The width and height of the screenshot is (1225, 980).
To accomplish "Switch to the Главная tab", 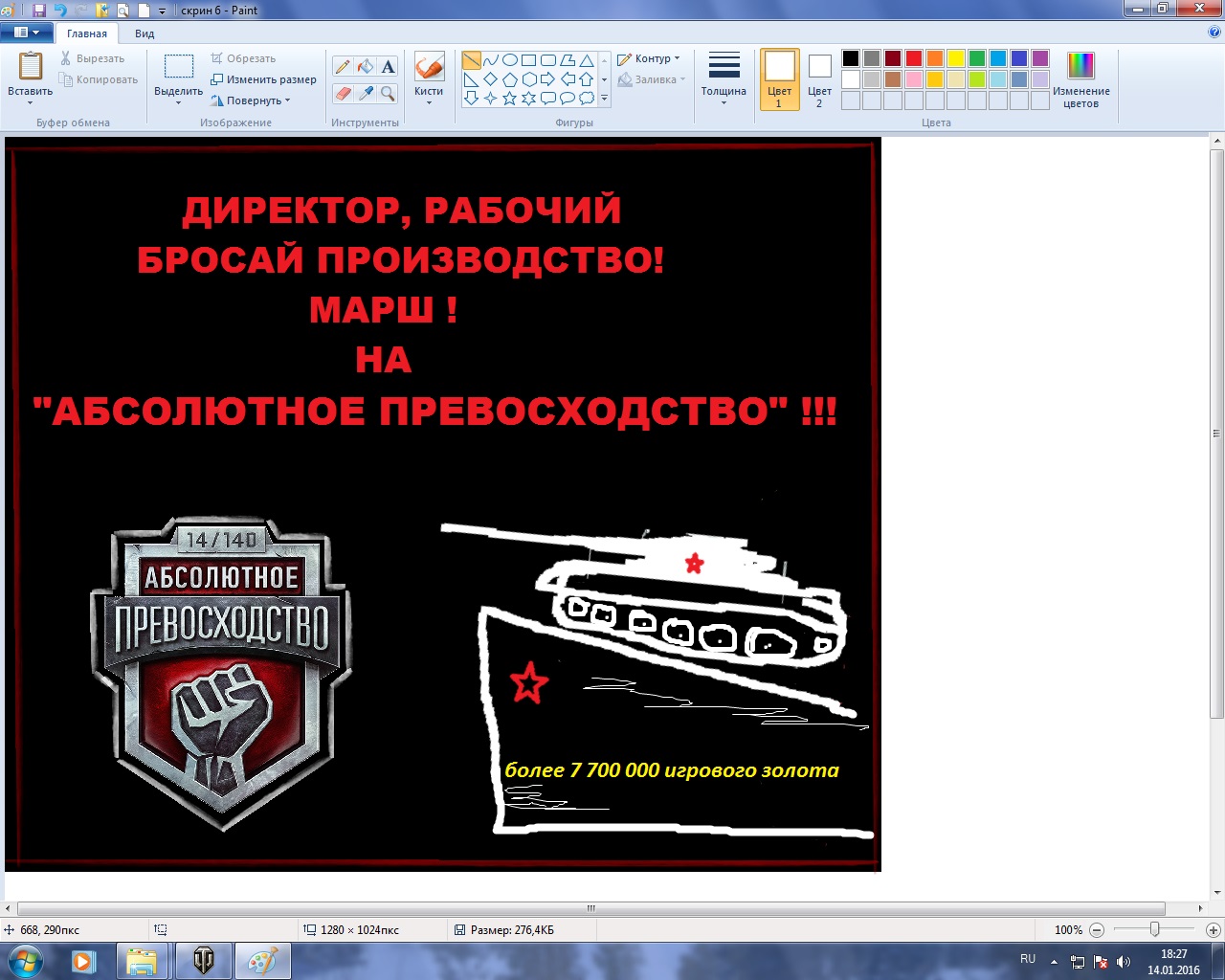I will [x=87, y=33].
